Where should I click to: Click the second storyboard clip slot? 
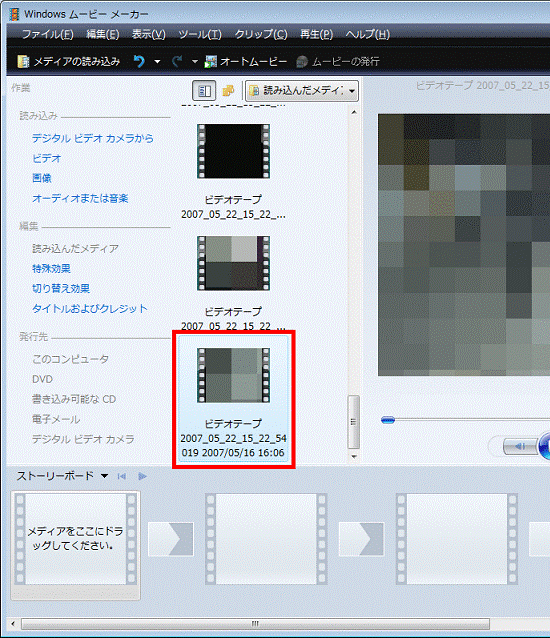point(266,539)
